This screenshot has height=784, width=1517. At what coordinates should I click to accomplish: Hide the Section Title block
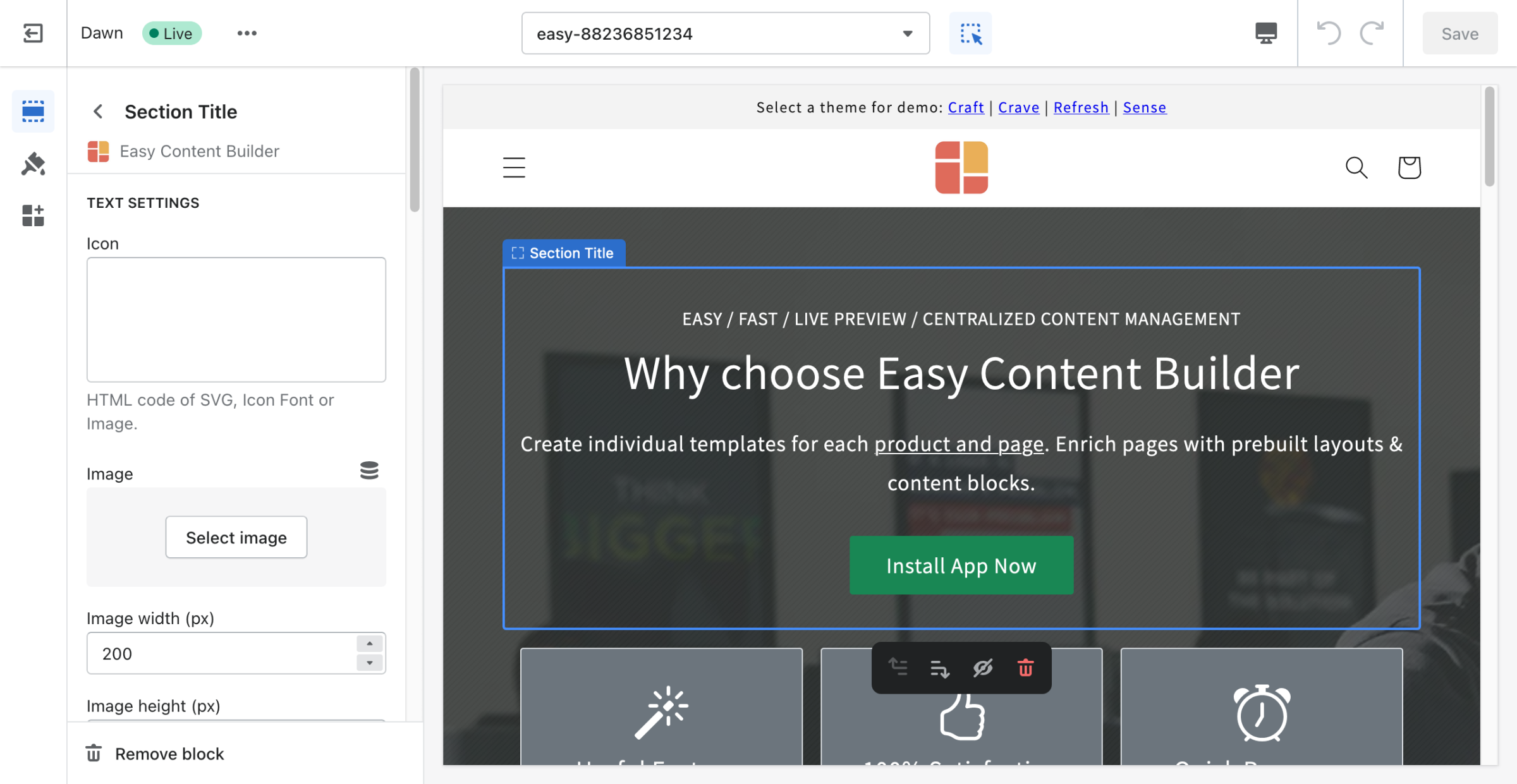(x=983, y=668)
